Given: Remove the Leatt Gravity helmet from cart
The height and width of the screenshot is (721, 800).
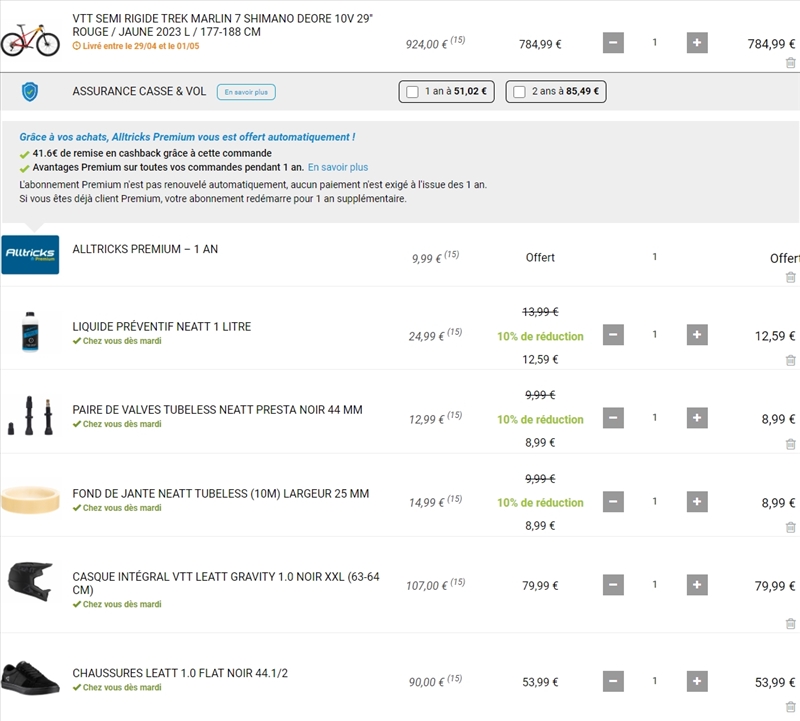Looking at the screenshot, I should click(x=790, y=624).
